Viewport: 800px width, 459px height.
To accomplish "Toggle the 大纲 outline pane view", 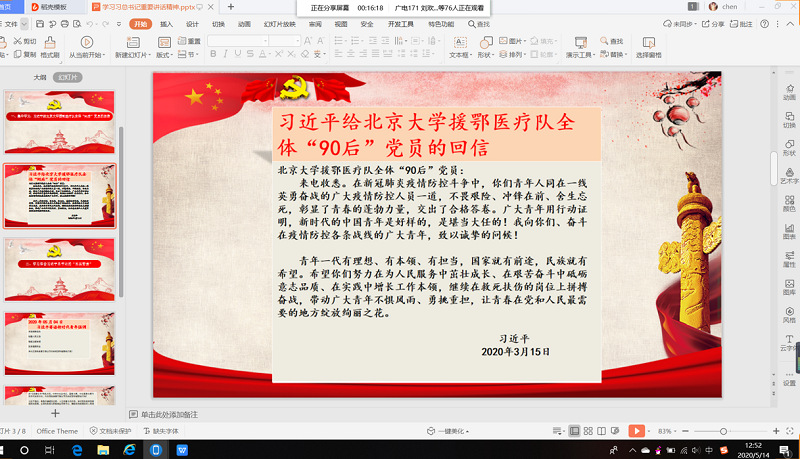I will click(40, 76).
